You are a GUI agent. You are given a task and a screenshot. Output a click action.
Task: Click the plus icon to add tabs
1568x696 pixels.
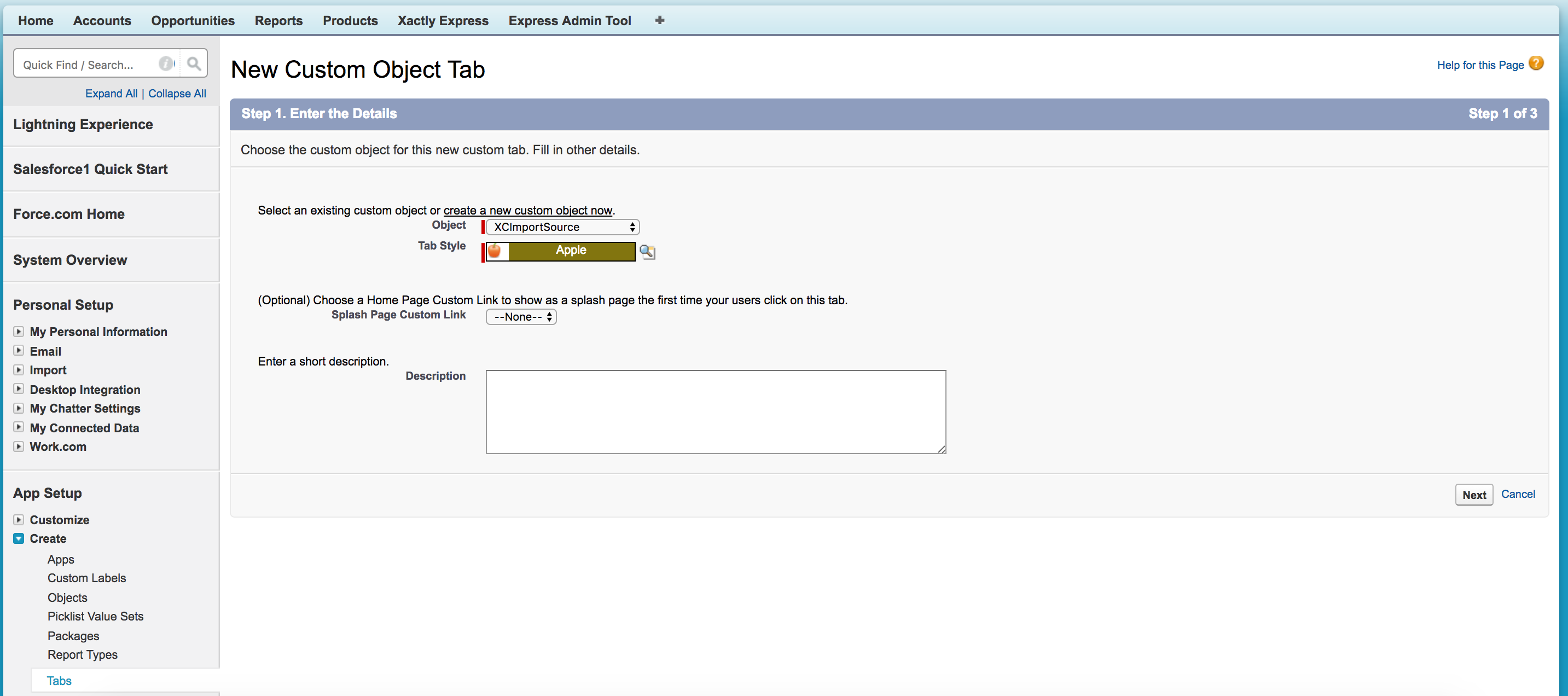coord(659,20)
